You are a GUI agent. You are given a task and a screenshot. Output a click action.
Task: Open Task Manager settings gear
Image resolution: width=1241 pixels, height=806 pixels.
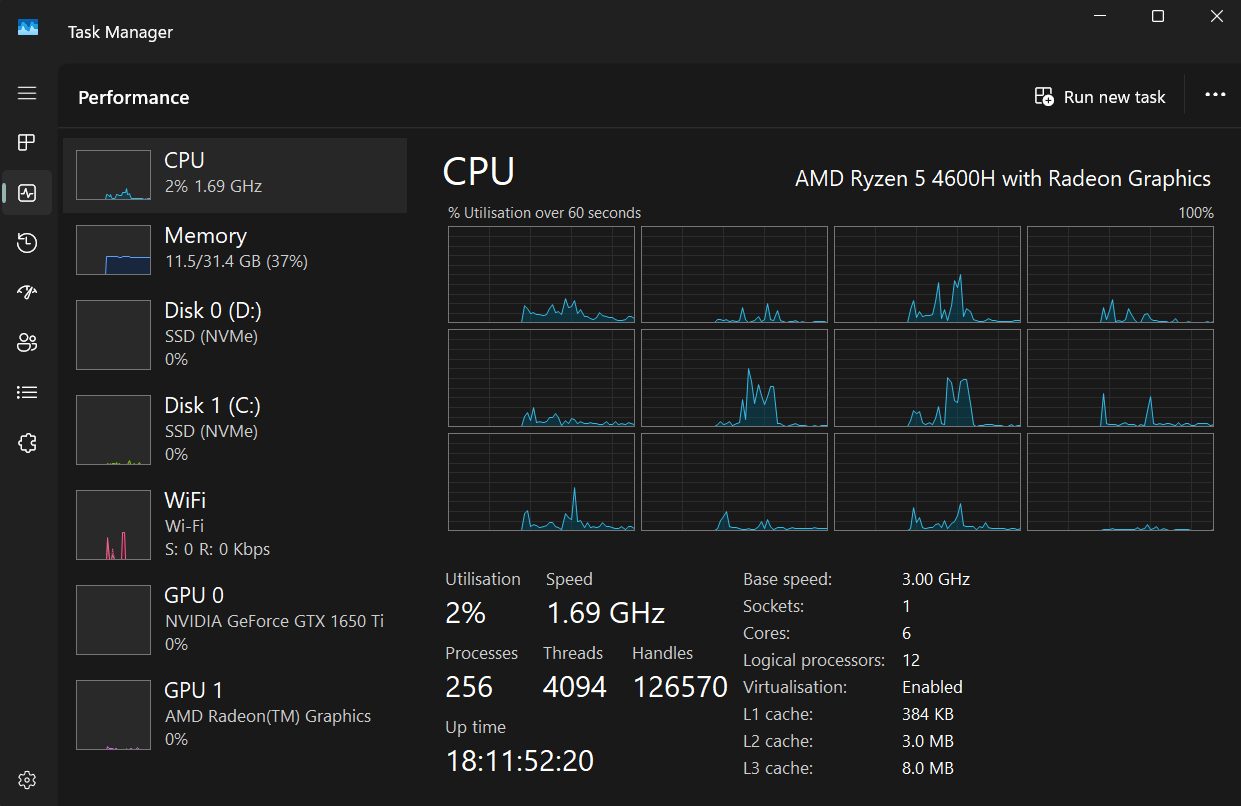[27, 780]
